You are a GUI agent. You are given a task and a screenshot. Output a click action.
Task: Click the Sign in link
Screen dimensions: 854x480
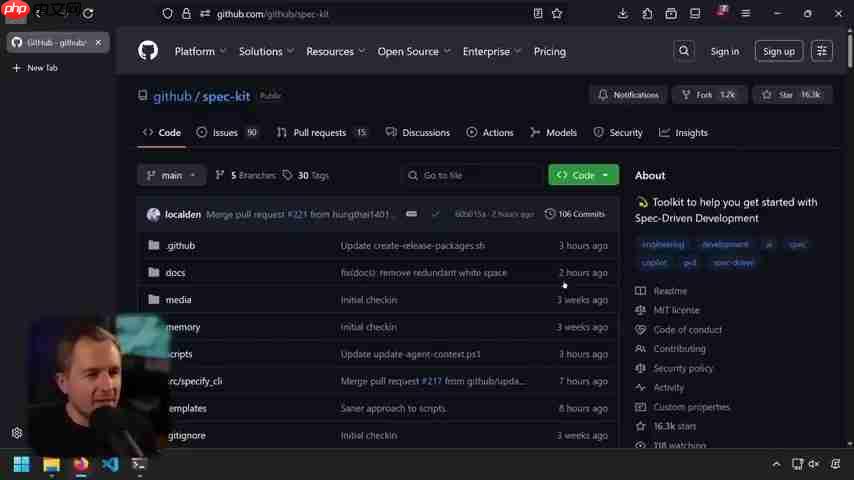point(724,51)
